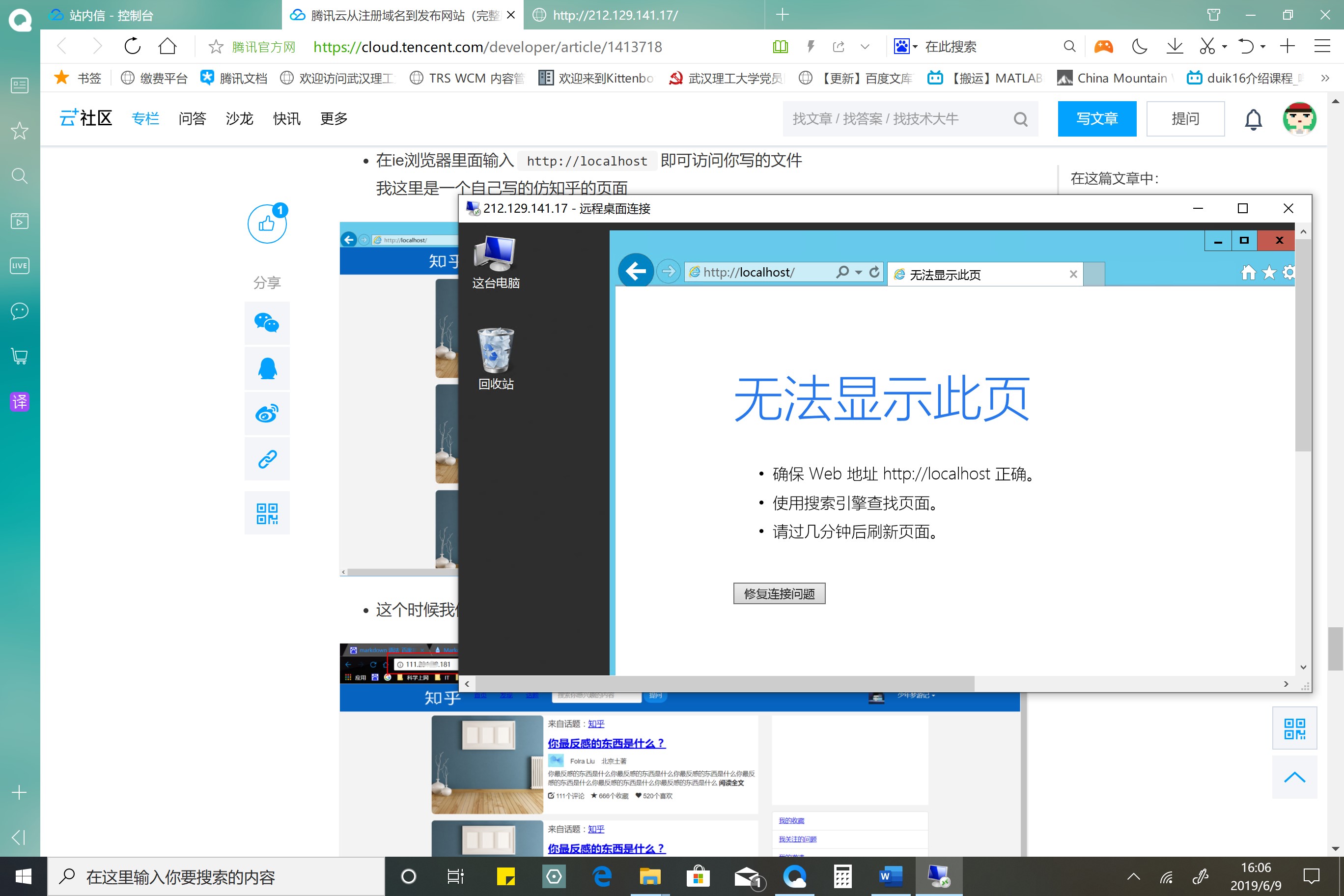The width and height of the screenshot is (1344, 896).
Task: Open sidebar LIVE icon
Action: 20,266
